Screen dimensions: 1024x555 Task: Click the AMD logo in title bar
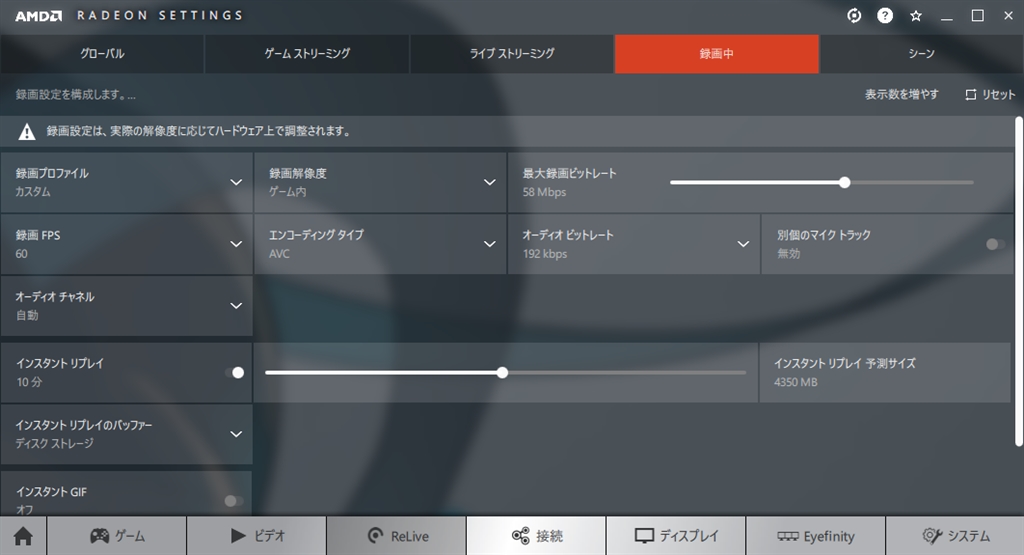pos(38,16)
